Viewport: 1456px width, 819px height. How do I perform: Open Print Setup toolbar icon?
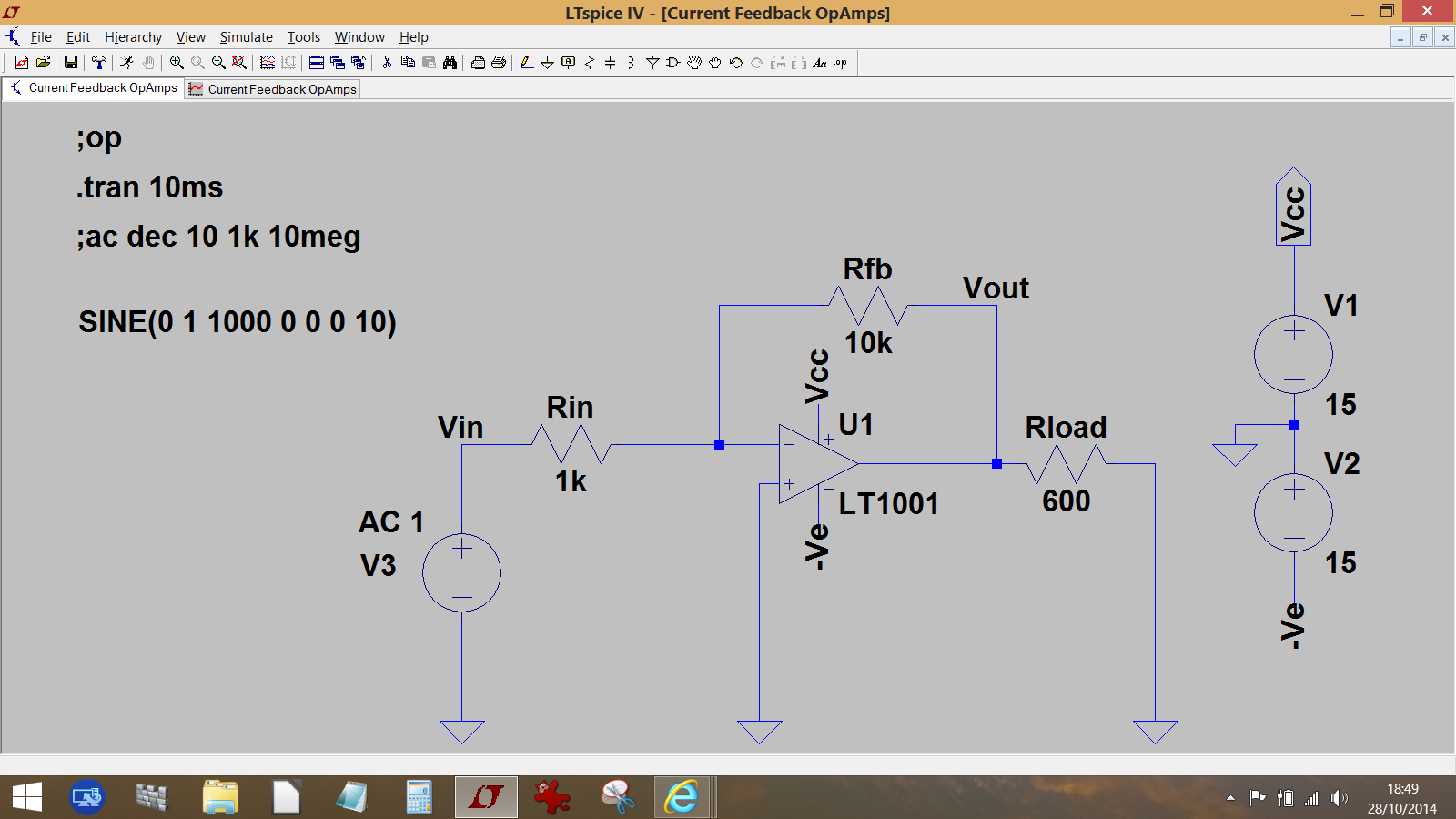pos(478,63)
